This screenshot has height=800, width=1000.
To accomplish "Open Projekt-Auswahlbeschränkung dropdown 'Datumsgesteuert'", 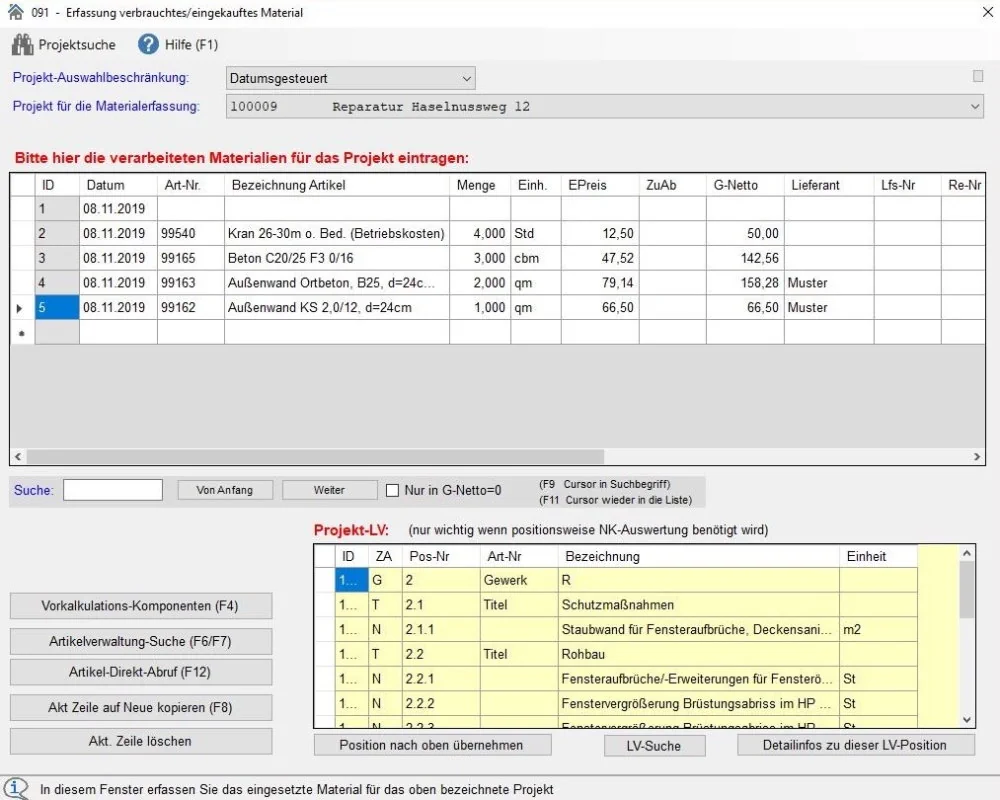I will tap(349, 78).
